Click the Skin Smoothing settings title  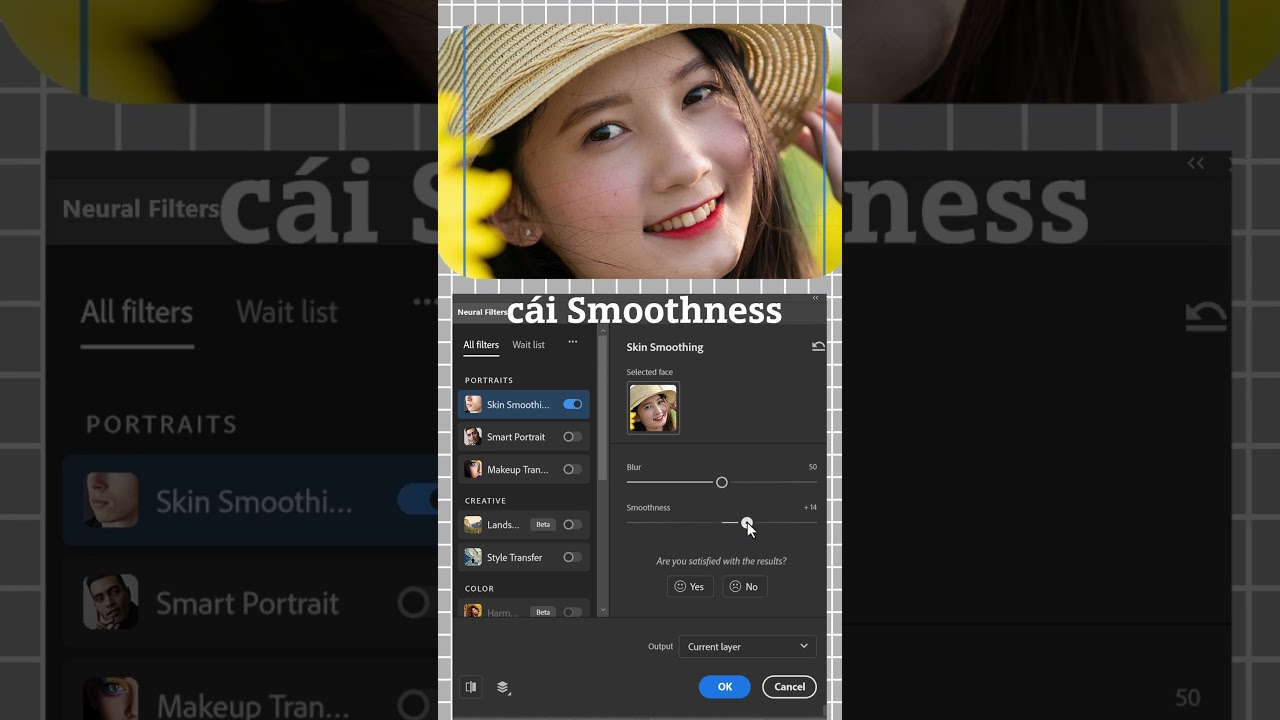pyautogui.click(x=665, y=347)
